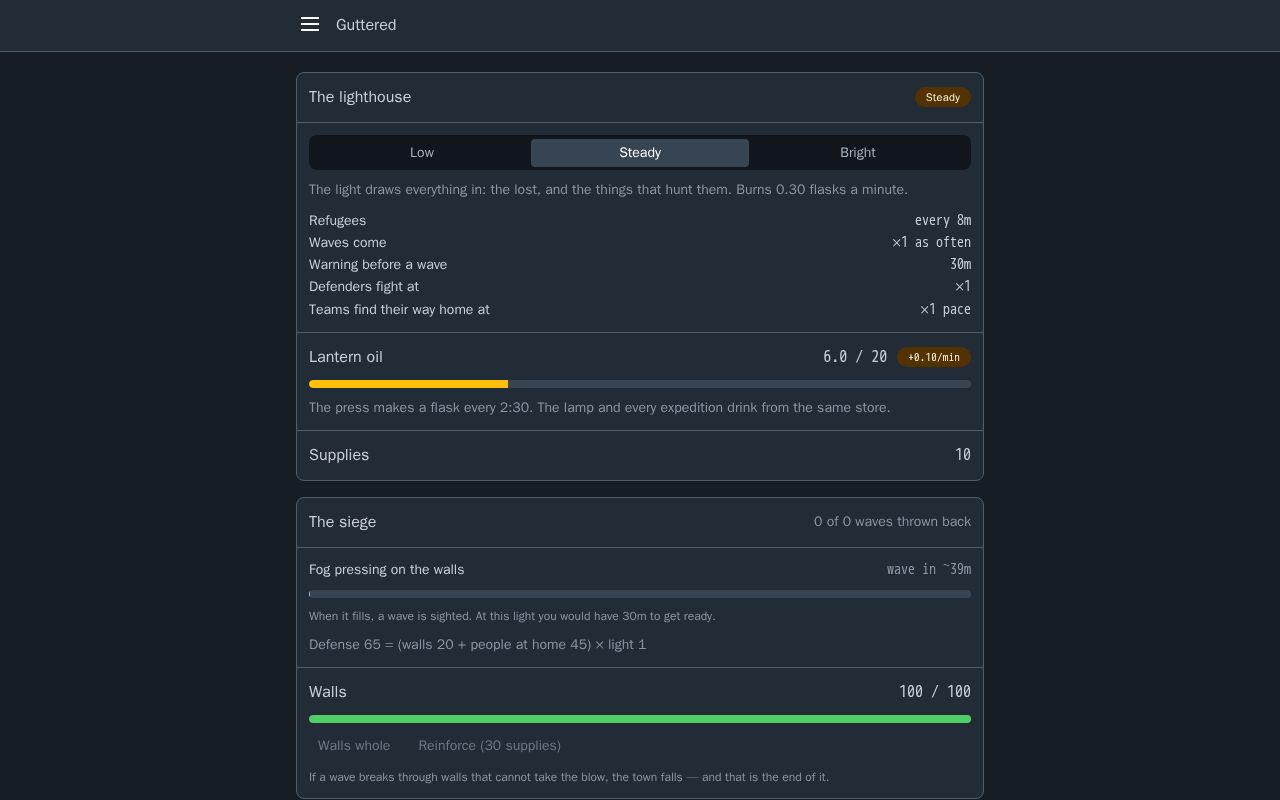The image size is (1280, 800).
Task: Click the 'The lighthouse' heading
Action: 360,97
